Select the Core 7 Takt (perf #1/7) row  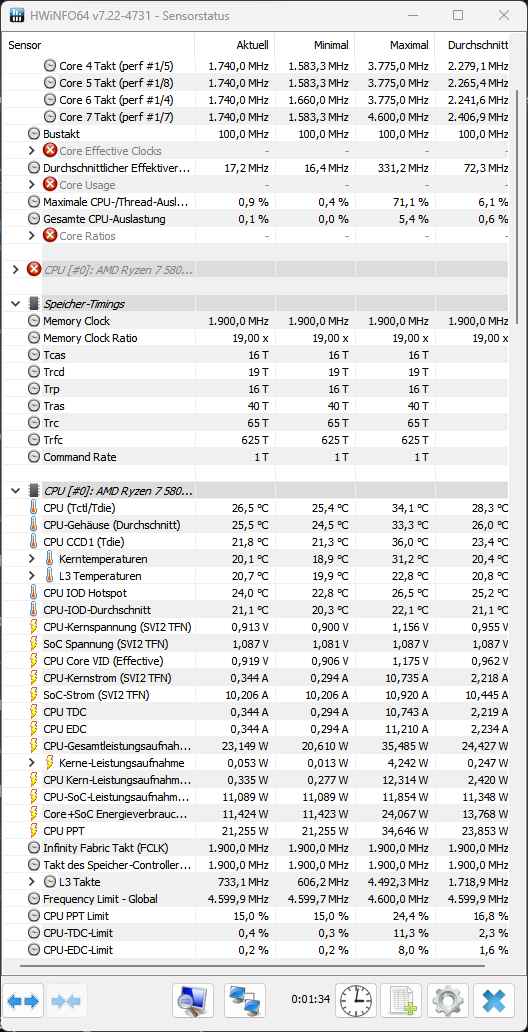point(255,116)
